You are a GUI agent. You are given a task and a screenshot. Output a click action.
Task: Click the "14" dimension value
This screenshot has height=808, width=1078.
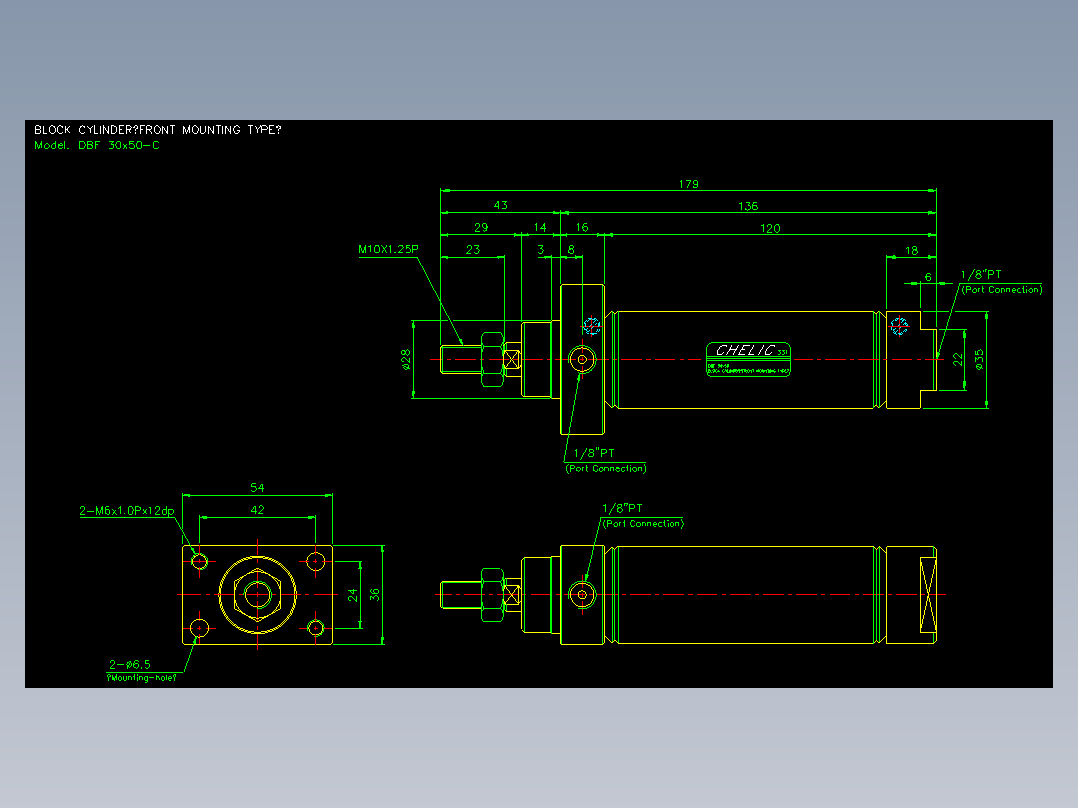[x=540, y=227]
